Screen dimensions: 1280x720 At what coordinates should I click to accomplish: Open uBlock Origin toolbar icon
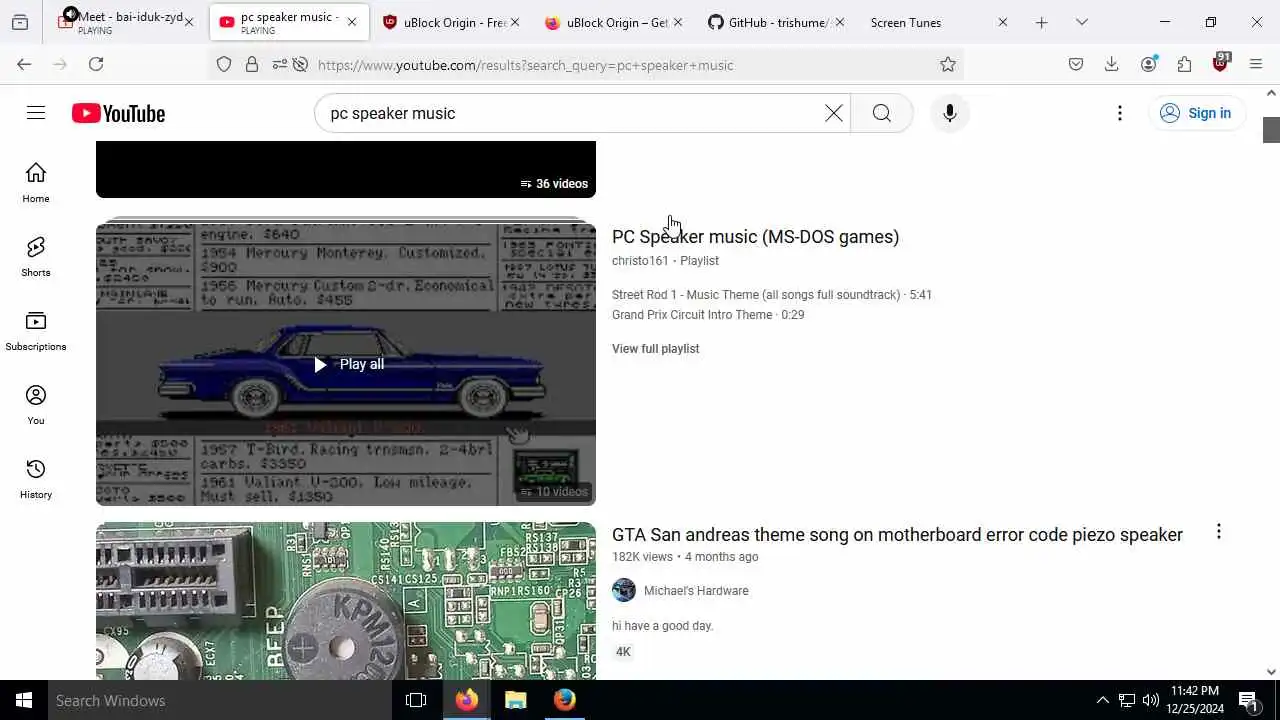1220,63
